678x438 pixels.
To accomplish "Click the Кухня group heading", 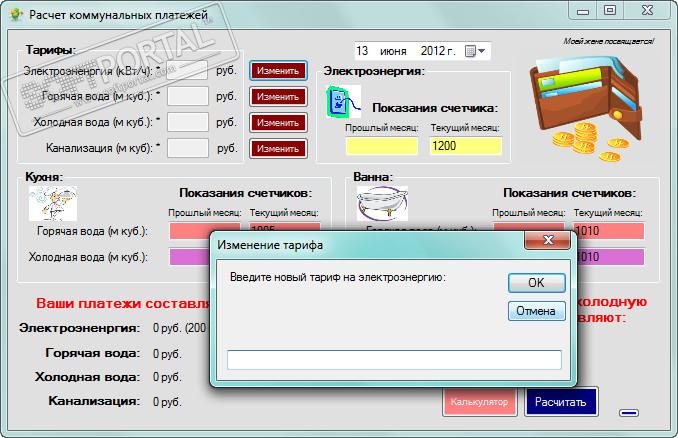I will (x=44, y=177).
